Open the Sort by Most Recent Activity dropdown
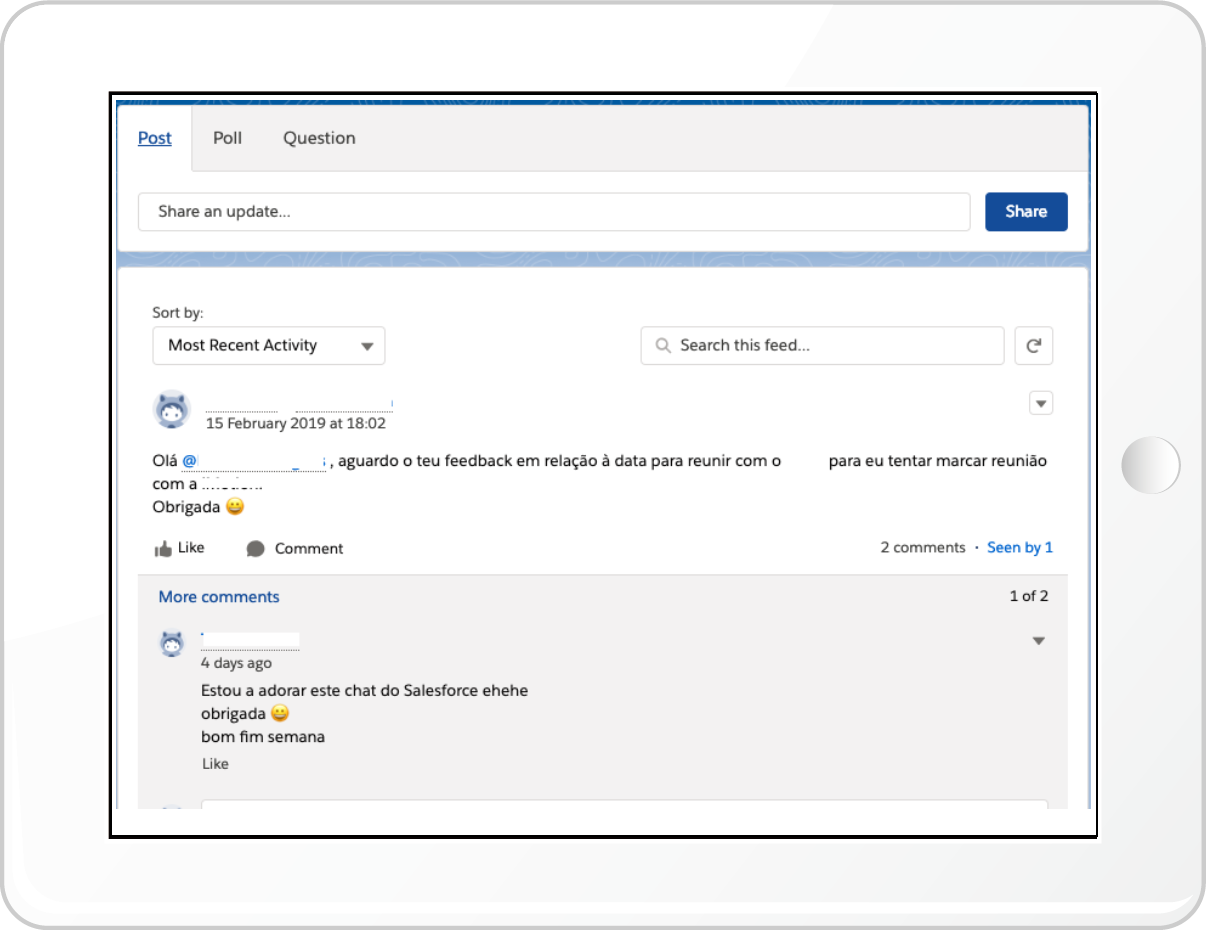1206x930 pixels. click(268, 346)
